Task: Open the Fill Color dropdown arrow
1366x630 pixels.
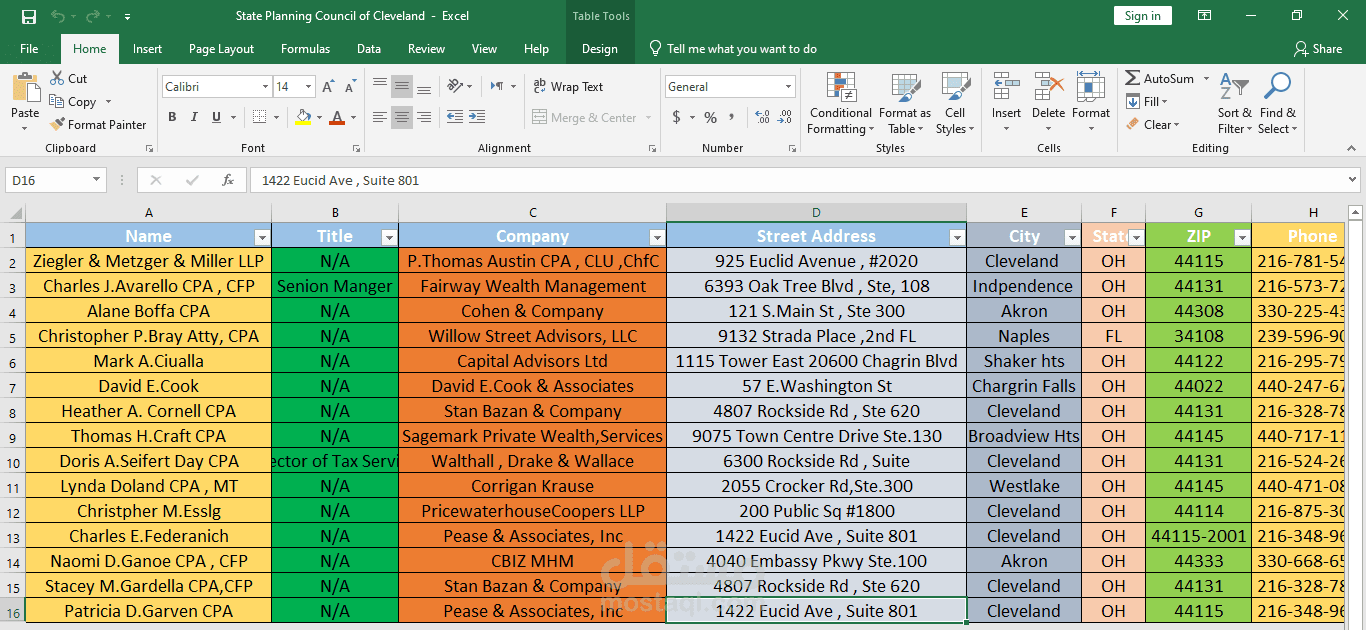Action: 319,118
